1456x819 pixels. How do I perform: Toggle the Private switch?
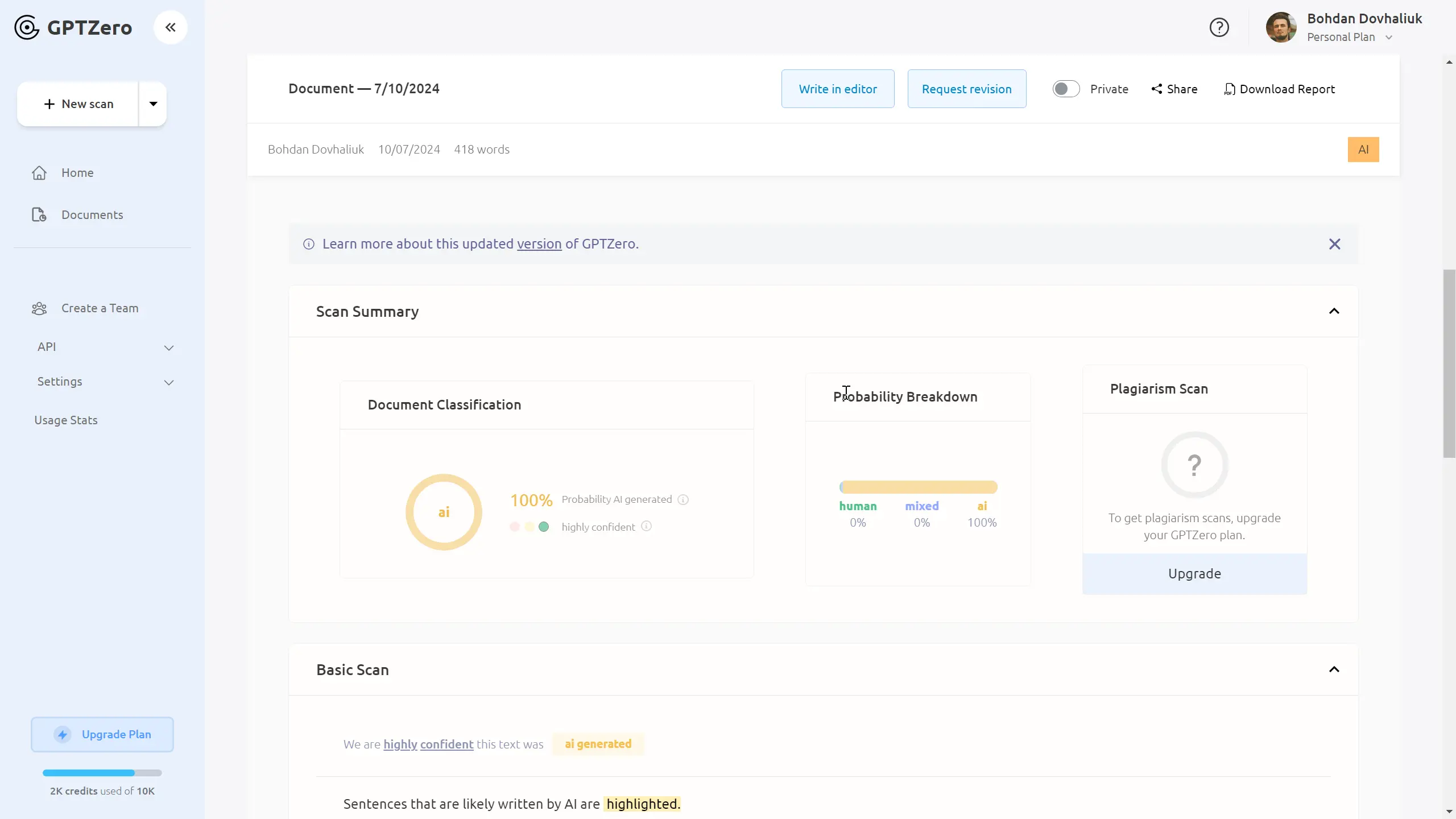pyautogui.click(x=1065, y=89)
